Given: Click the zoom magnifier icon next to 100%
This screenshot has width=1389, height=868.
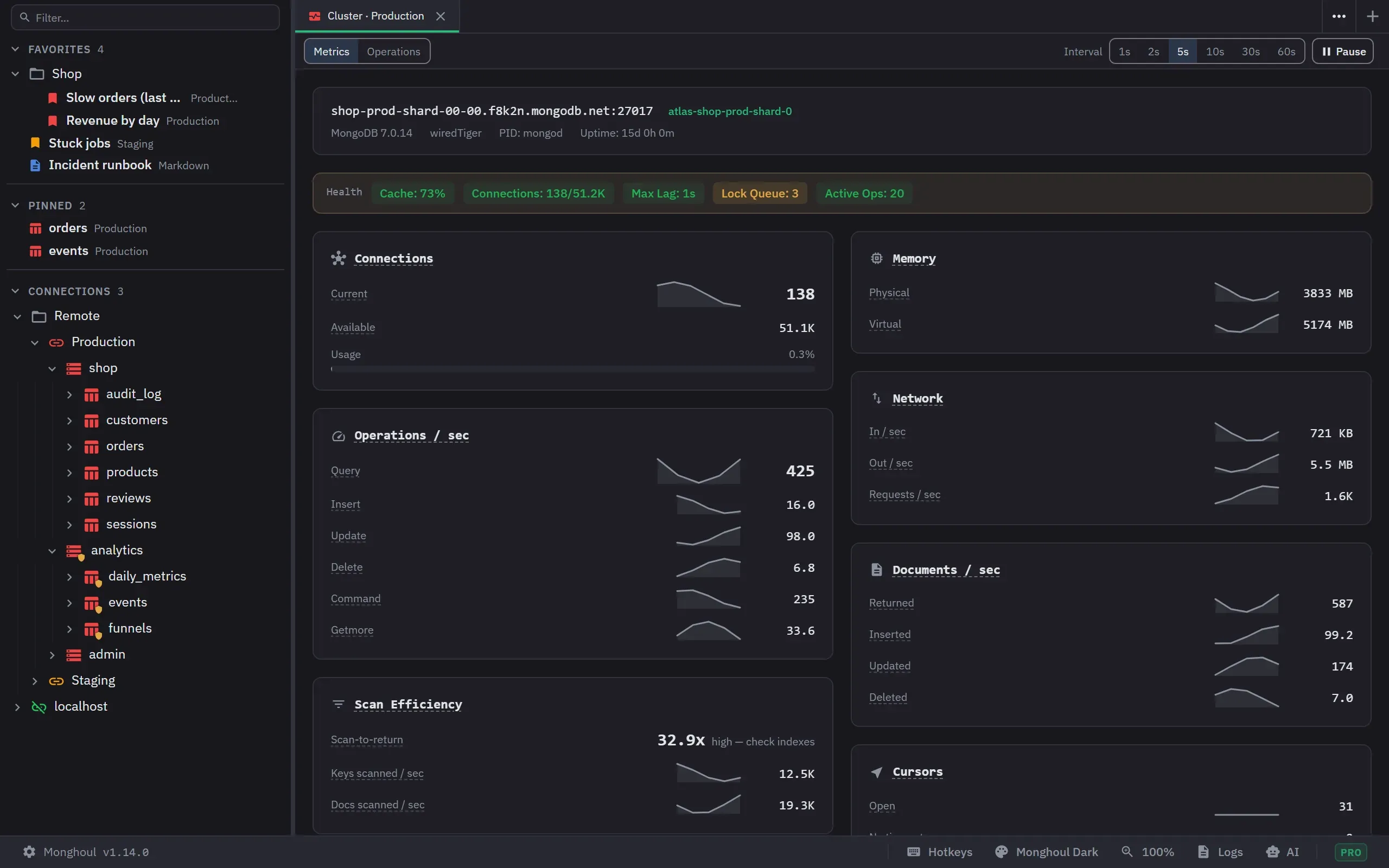Looking at the screenshot, I should tap(1127, 851).
